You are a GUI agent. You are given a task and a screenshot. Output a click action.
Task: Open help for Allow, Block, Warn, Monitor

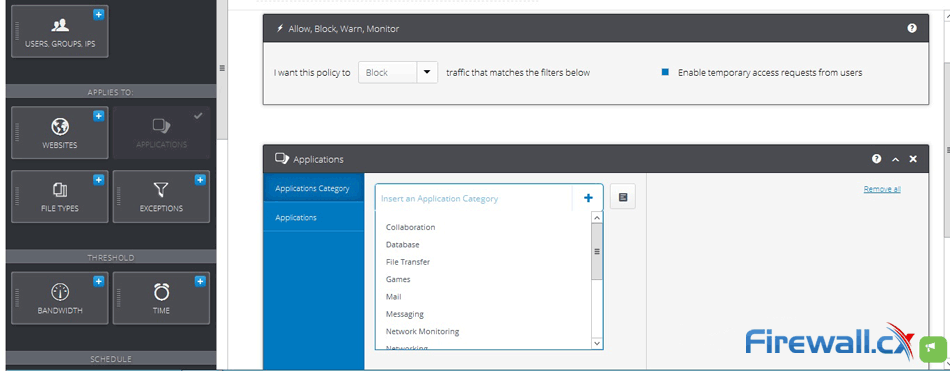click(912, 28)
